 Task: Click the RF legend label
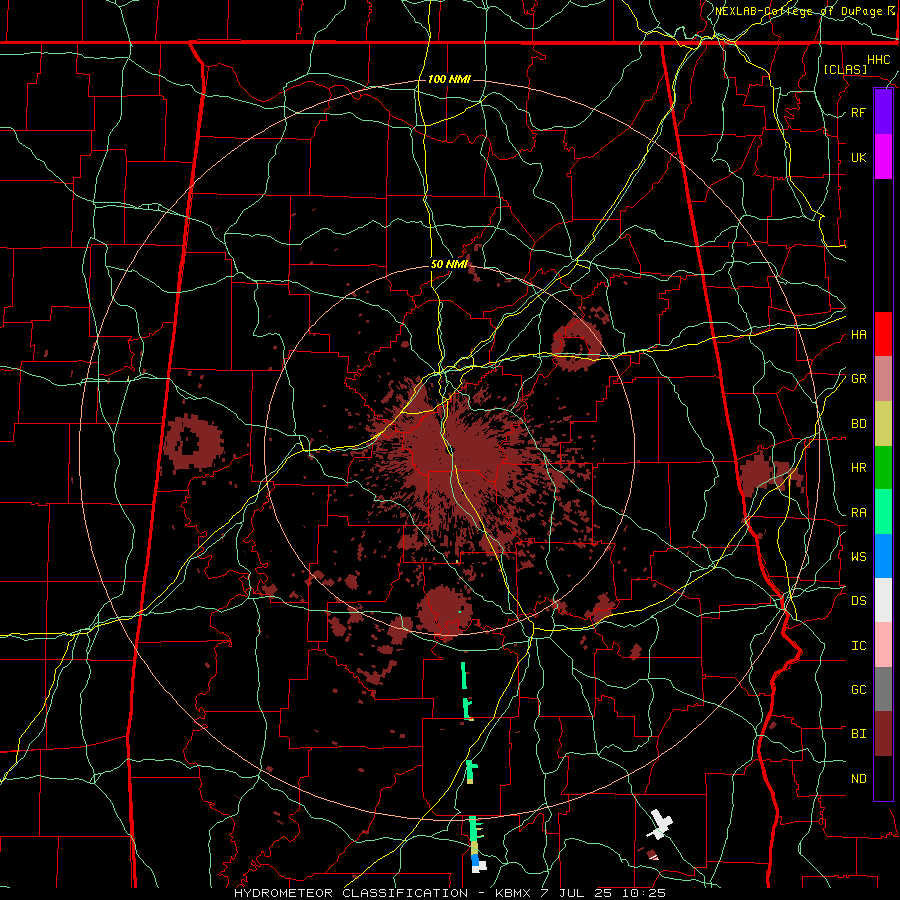pyautogui.click(x=858, y=112)
